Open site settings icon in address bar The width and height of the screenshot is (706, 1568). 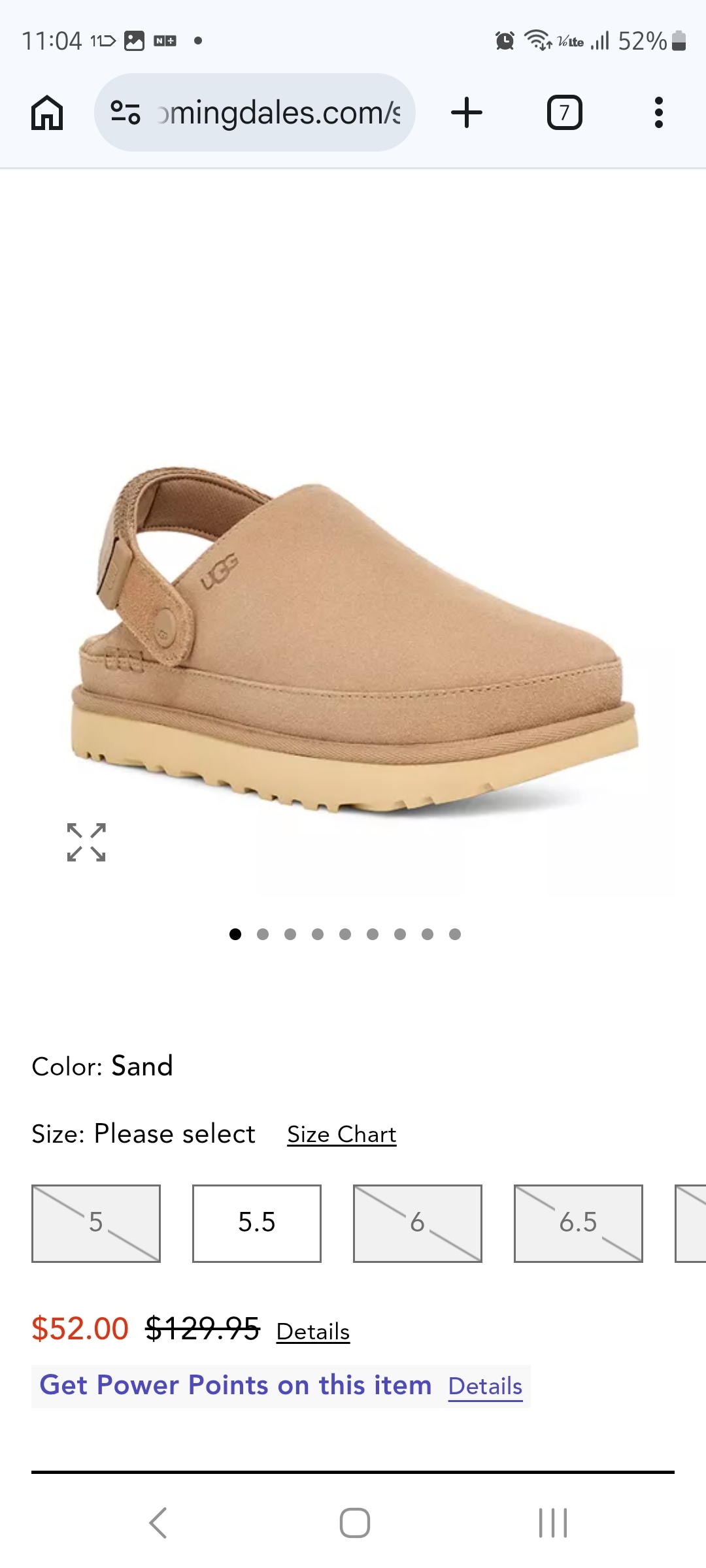(125, 112)
